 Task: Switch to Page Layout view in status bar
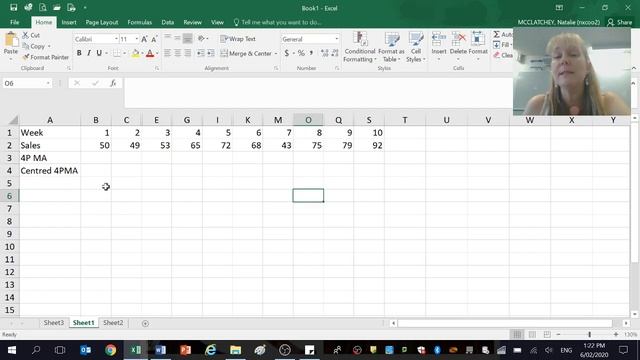pos(532,334)
